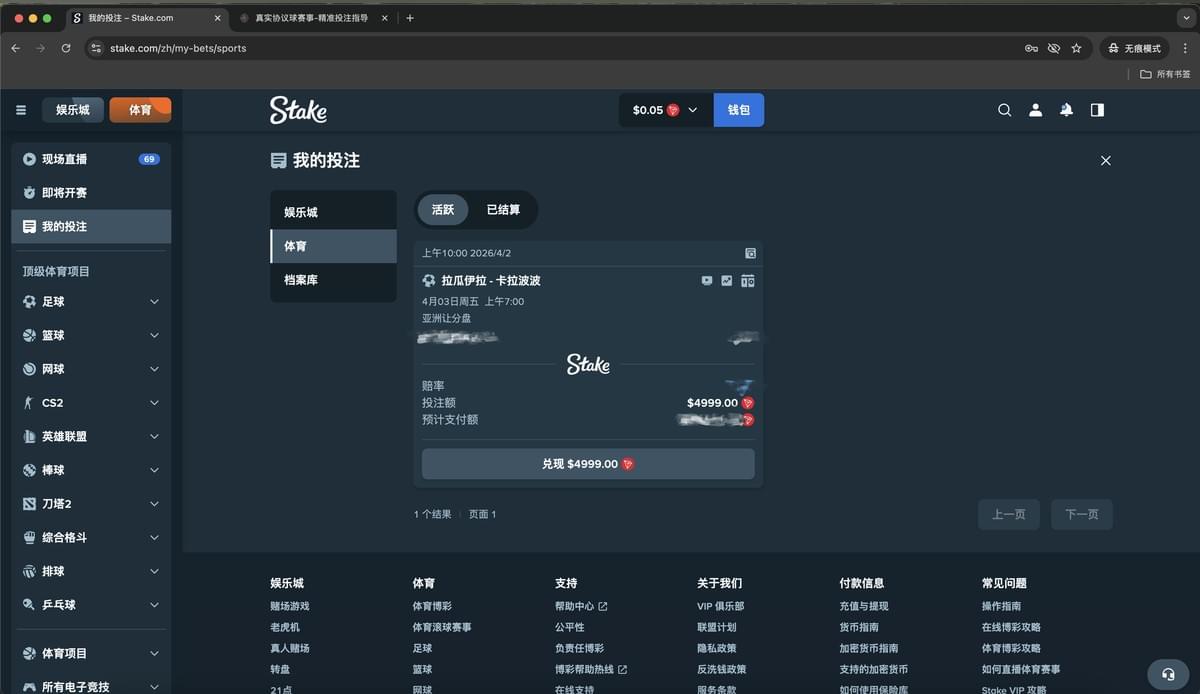Open the 帮助中心 footer link
The image size is (1200, 694).
coord(581,606)
